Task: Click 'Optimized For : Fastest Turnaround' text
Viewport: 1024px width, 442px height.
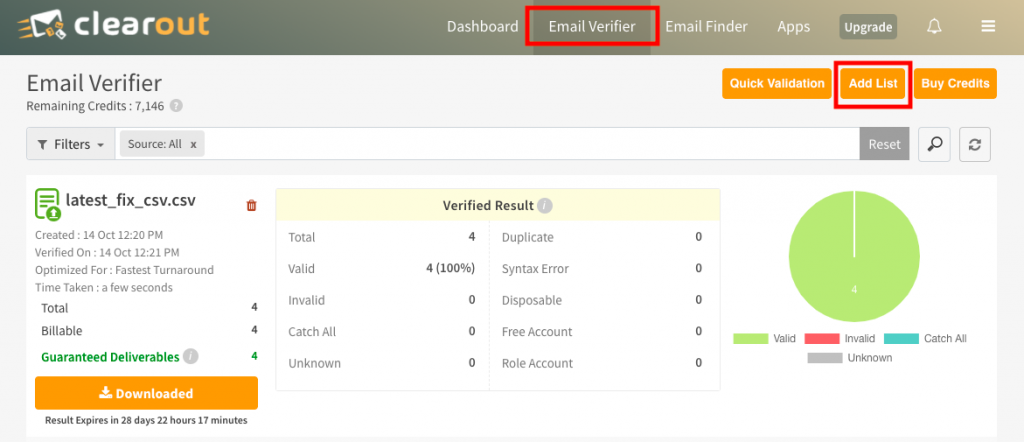Action: pos(124,270)
